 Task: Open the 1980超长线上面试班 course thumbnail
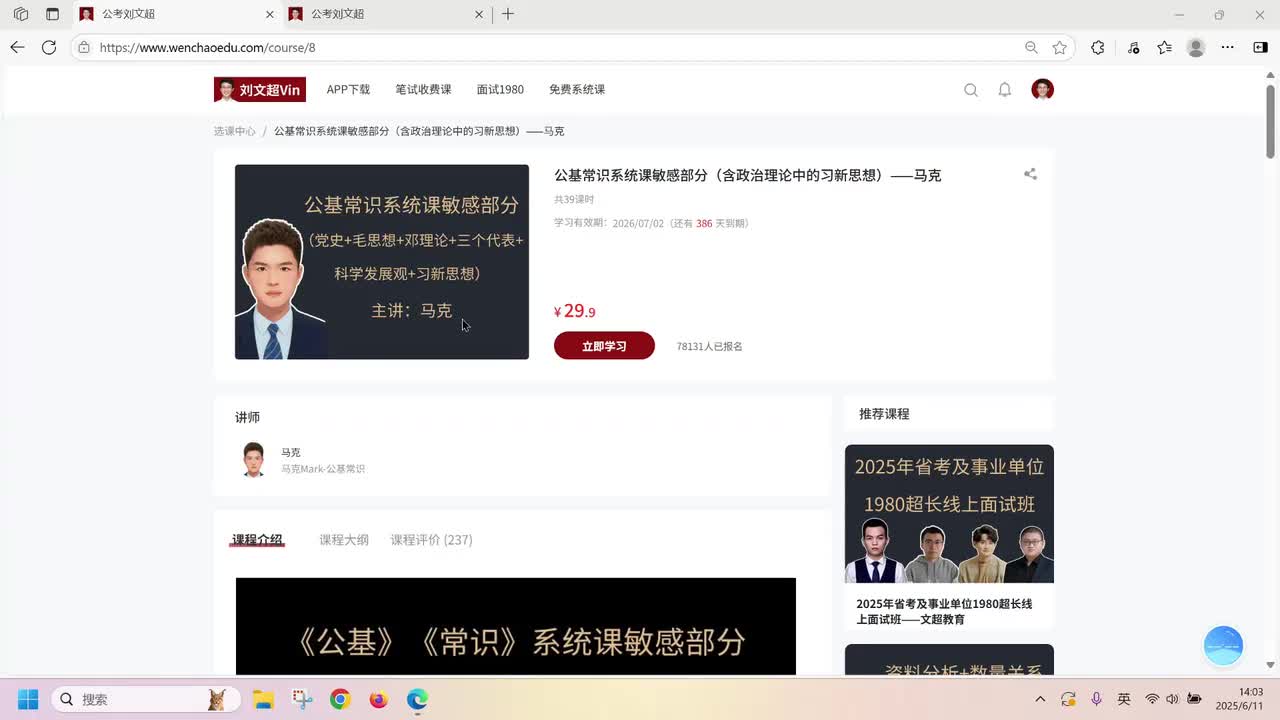pyautogui.click(x=949, y=514)
